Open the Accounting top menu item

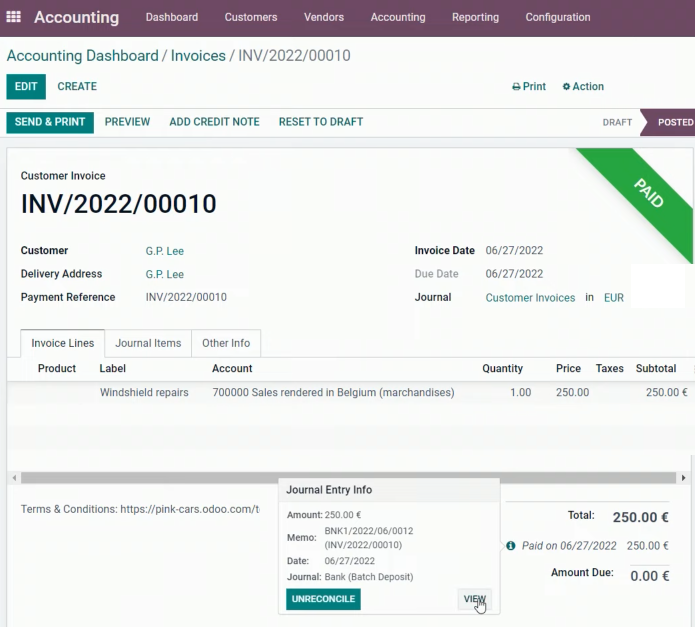pyautogui.click(x=398, y=17)
